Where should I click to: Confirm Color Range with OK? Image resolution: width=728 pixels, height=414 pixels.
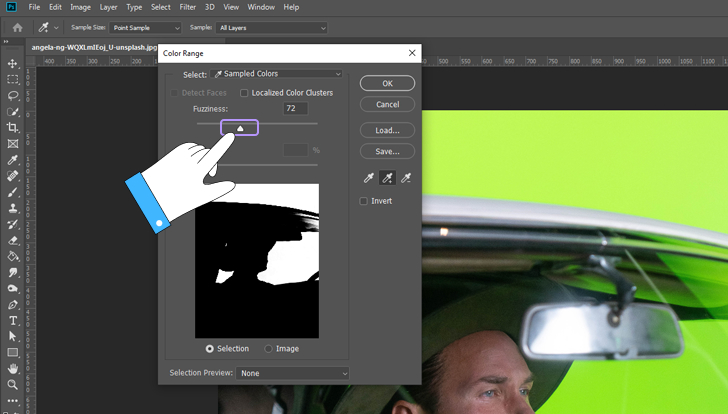point(387,84)
